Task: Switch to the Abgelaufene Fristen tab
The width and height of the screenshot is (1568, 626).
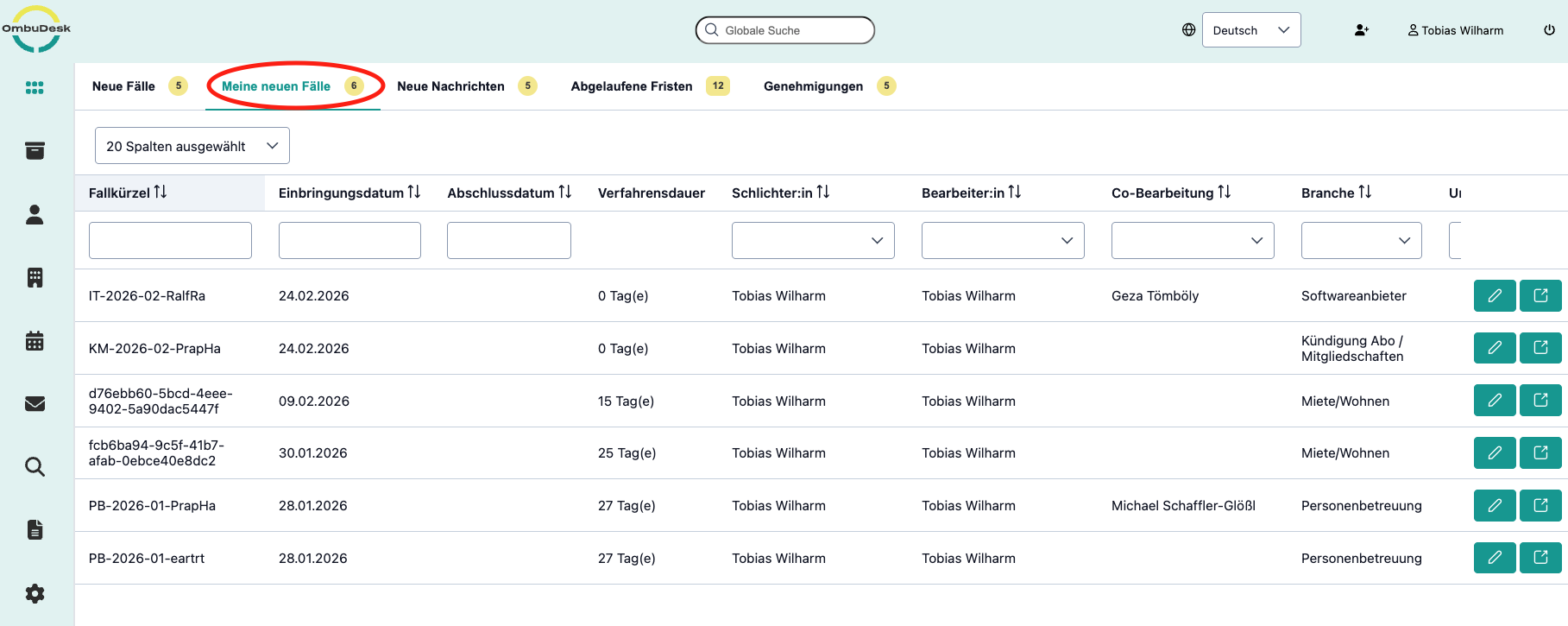Action: [632, 86]
